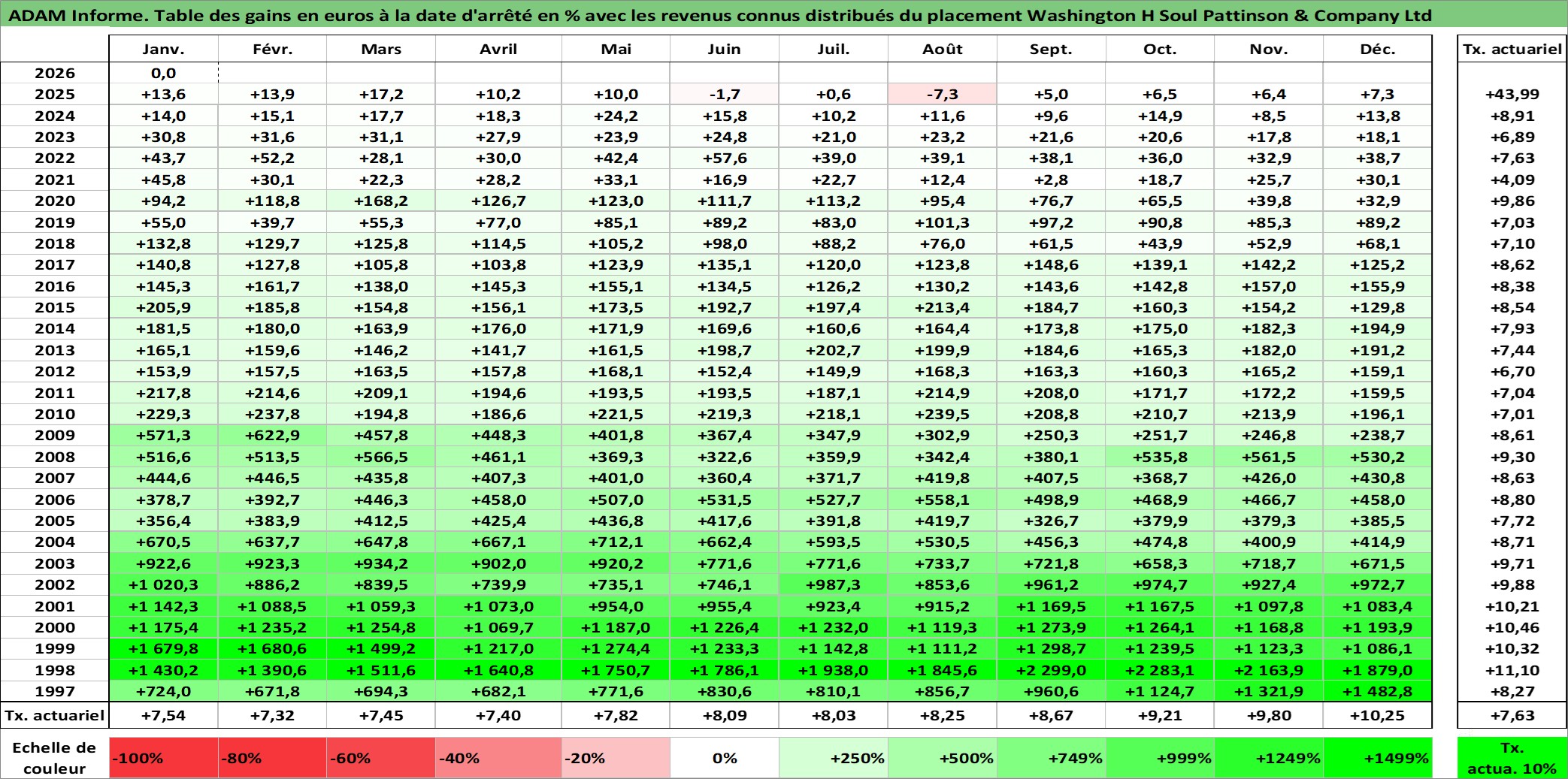Click the 0% white legend cell
The width and height of the screenshot is (1568, 779).
click(725, 758)
